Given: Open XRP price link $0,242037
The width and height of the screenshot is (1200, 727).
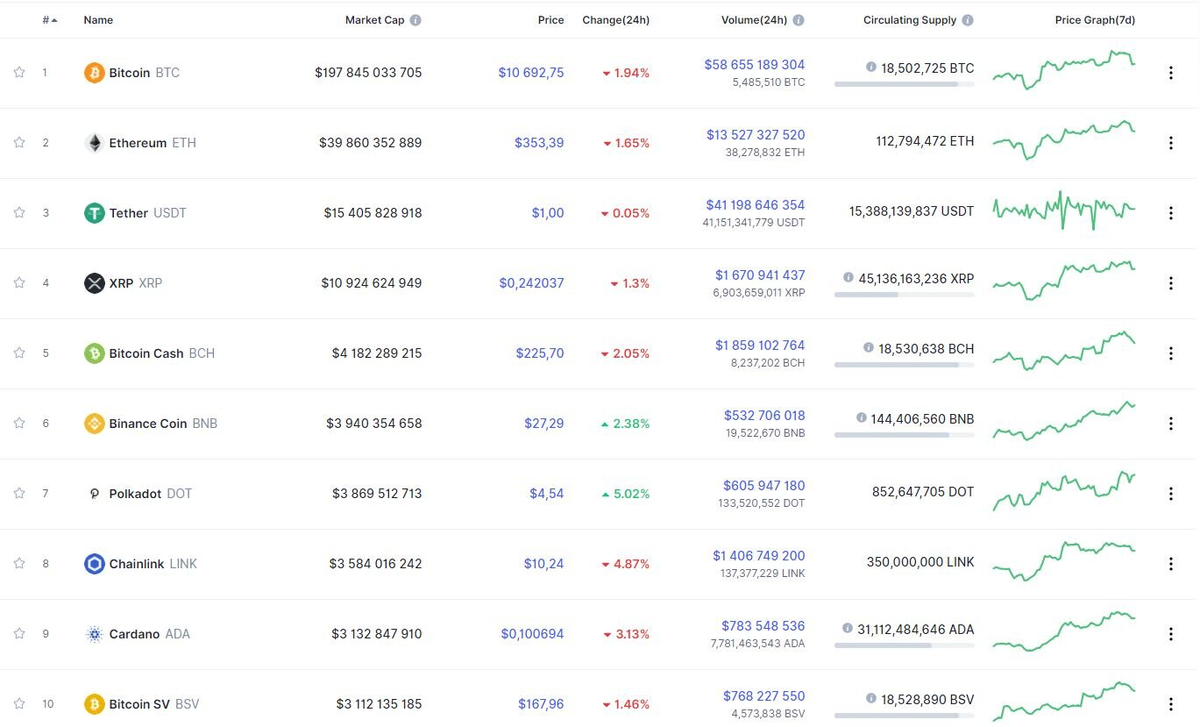Looking at the screenshot, I should [531, 283].
